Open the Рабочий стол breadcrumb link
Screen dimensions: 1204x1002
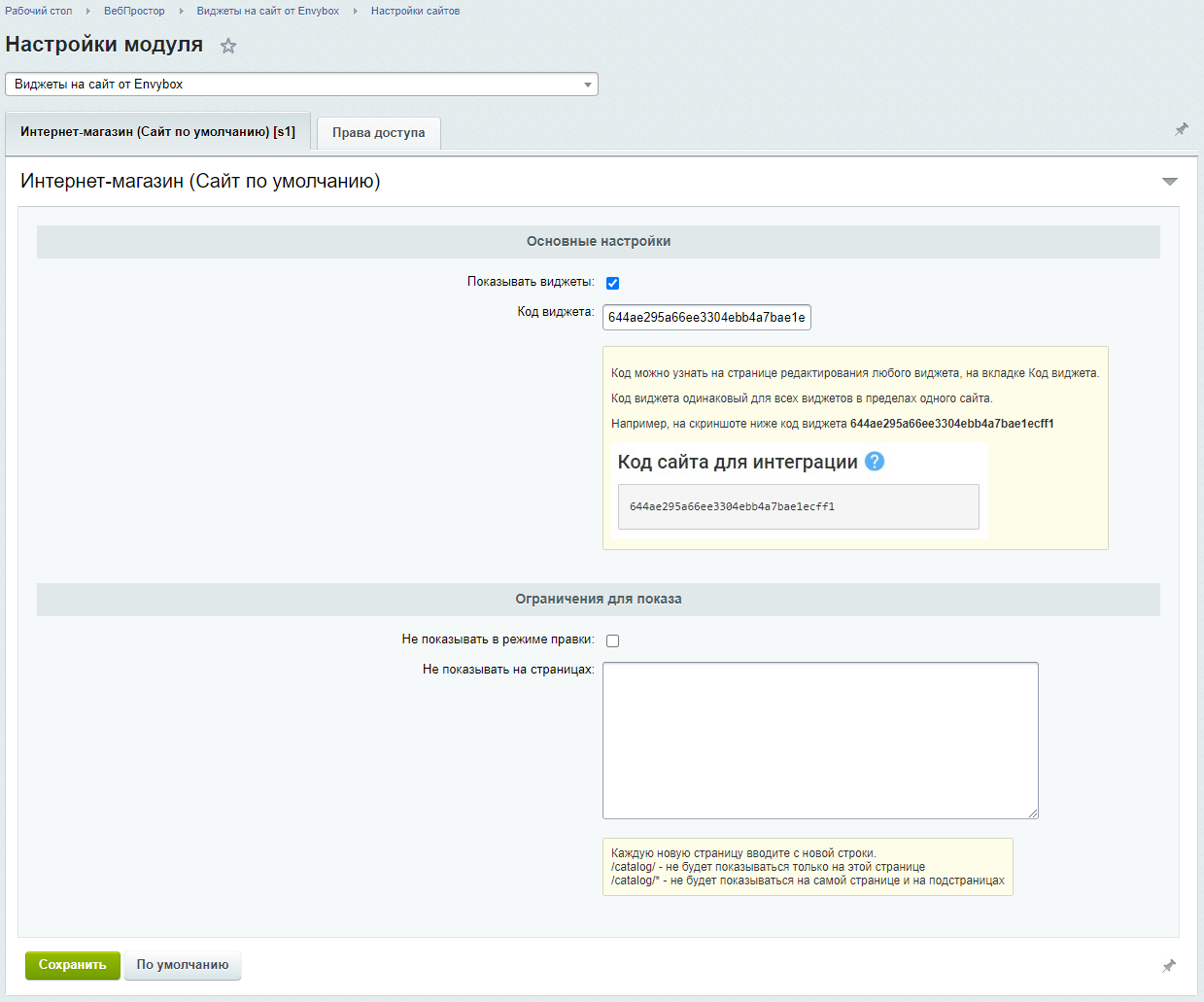point(39,12)
